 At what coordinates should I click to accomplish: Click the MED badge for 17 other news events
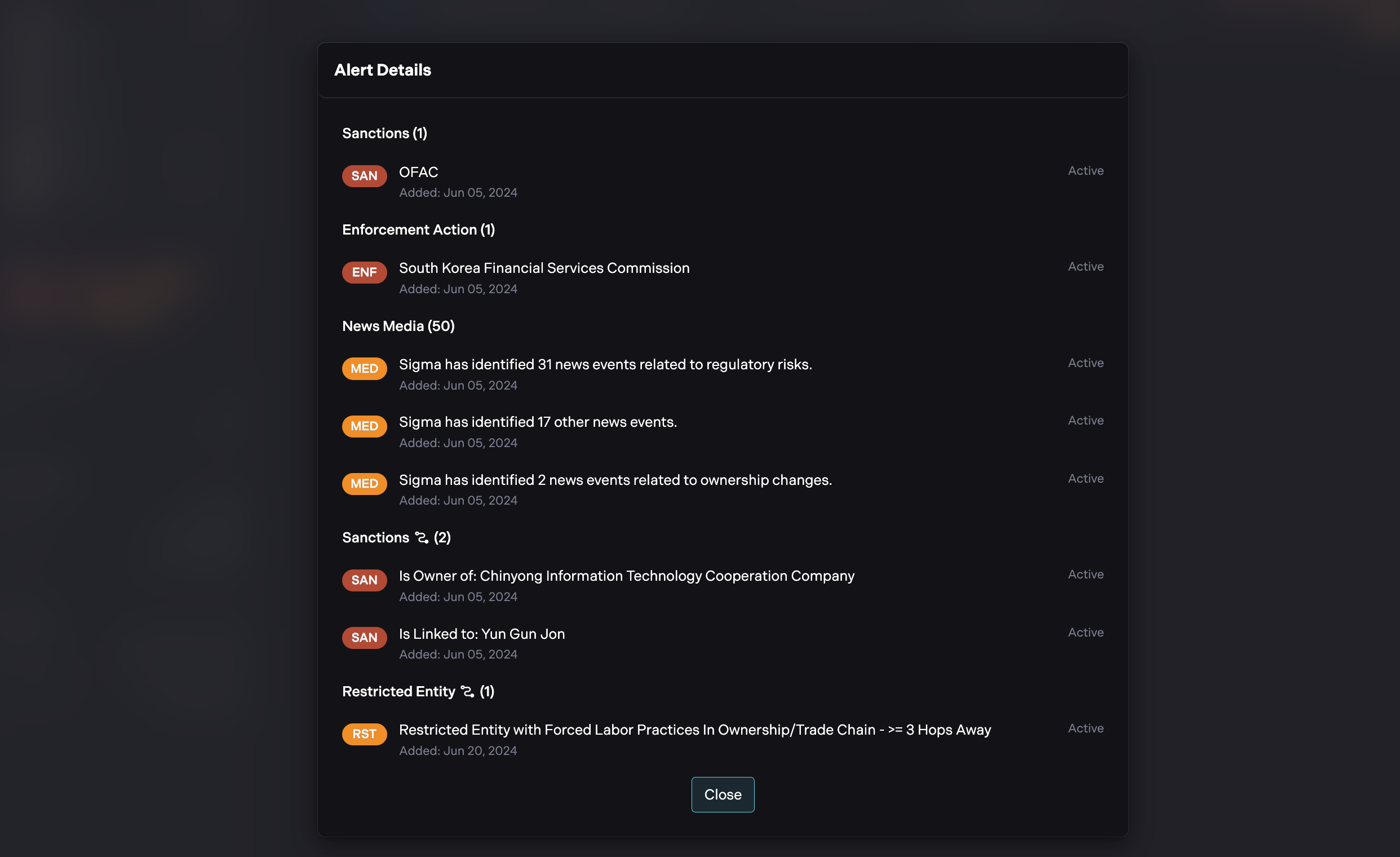point(364,426)
